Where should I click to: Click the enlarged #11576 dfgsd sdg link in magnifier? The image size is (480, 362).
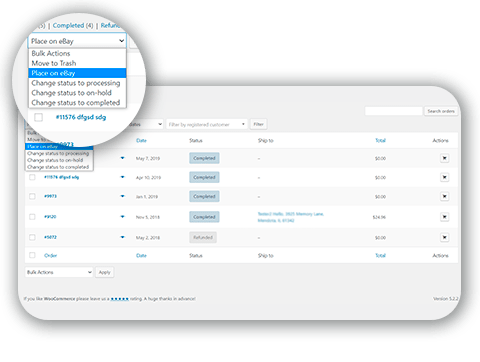pyautogui.click(x=81, y=117)
